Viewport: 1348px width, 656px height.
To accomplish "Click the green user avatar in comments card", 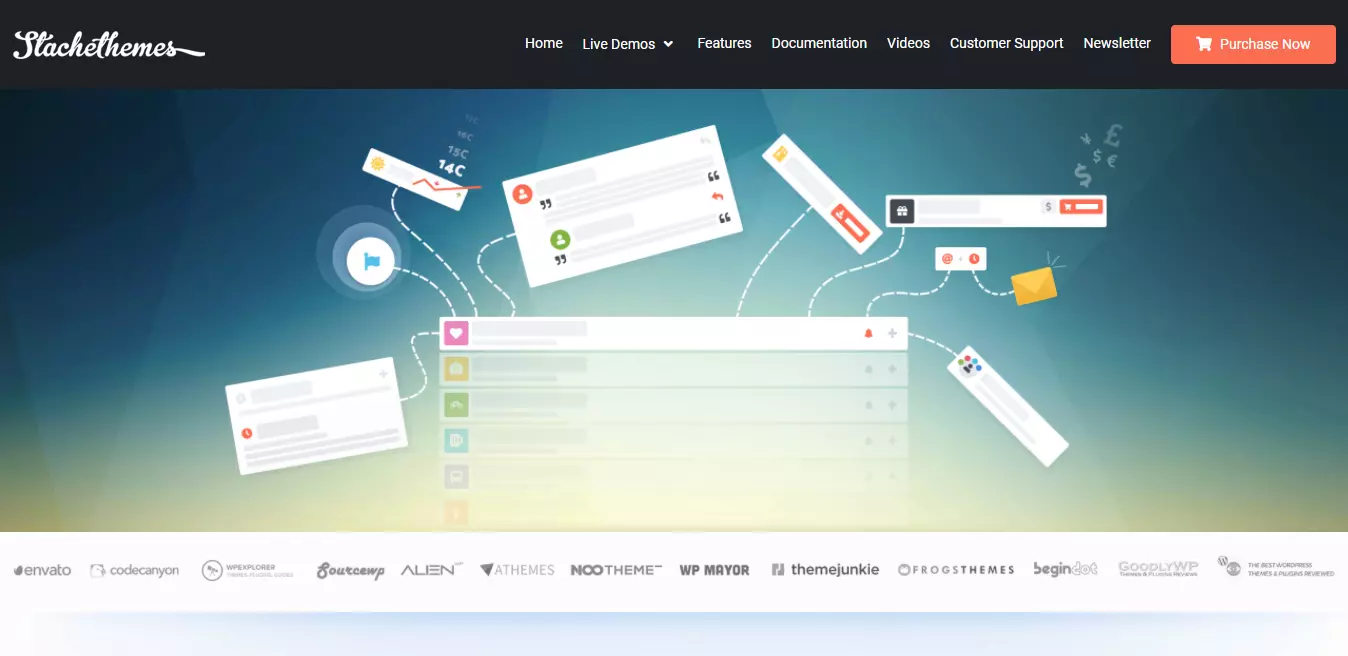I will [560, 239].
